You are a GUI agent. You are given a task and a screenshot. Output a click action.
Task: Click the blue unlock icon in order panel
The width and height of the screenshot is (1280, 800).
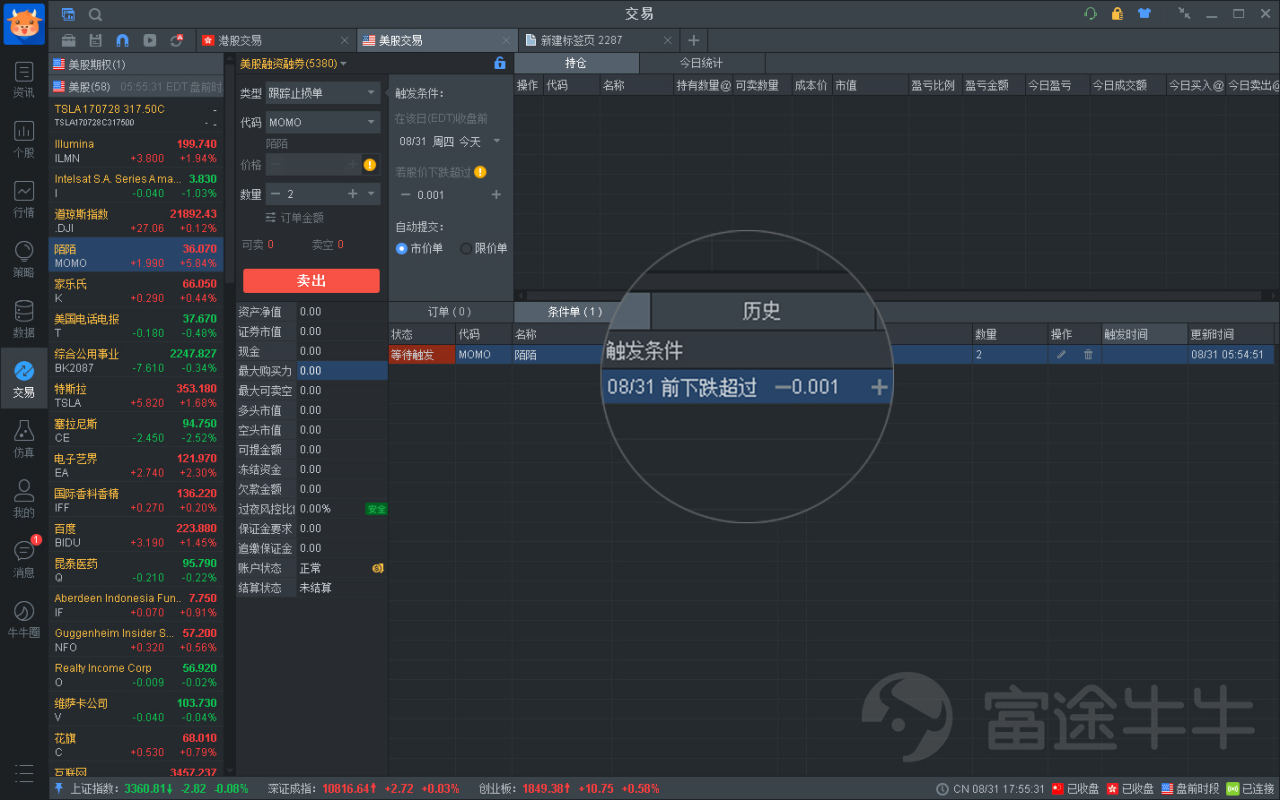(x=500, y=63)
